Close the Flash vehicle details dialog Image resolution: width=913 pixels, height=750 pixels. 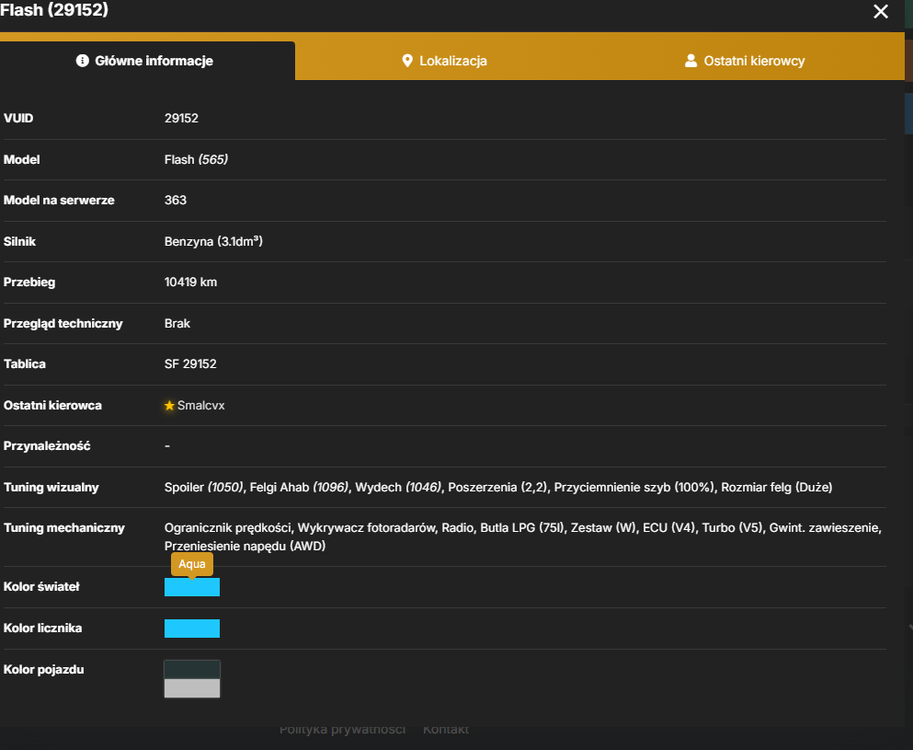click(x=880, y=11)
